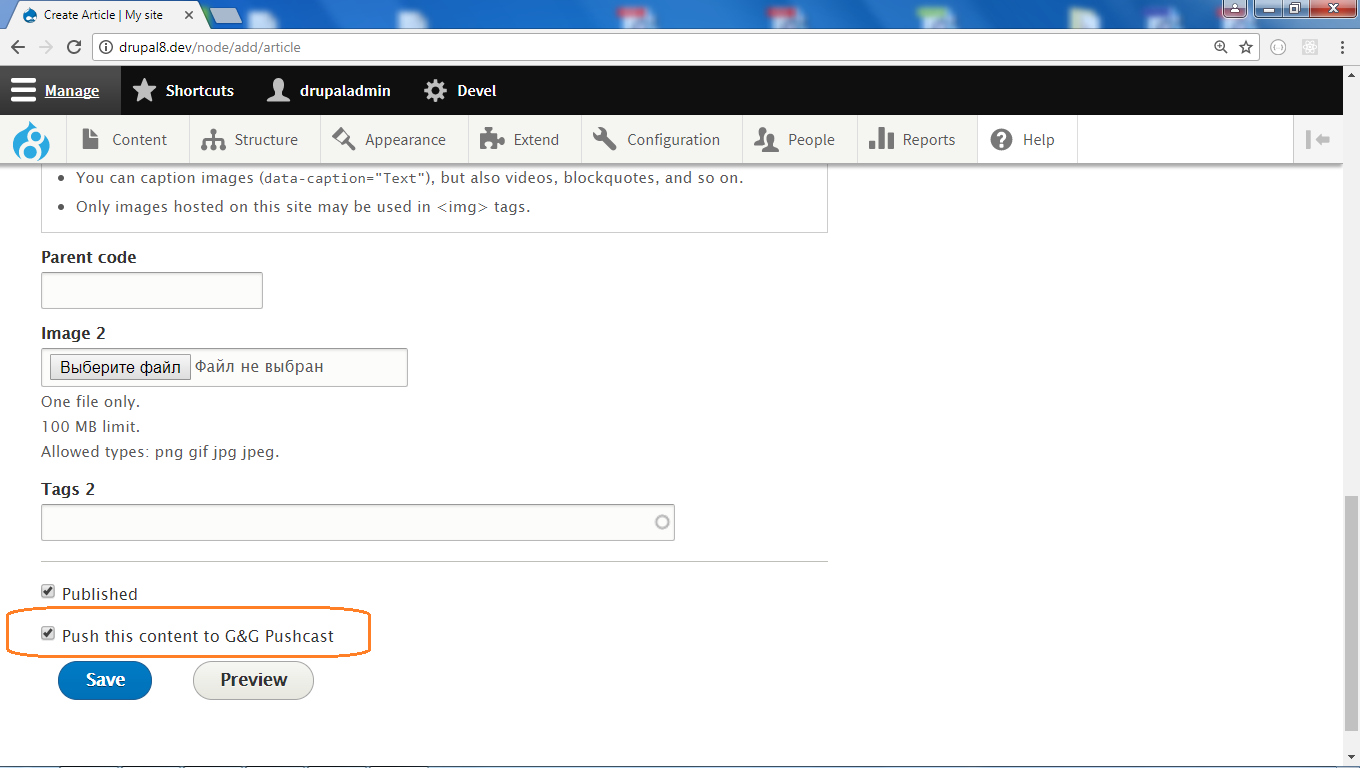Disable Push this content to G&G Pushcast
This screenshot has height=768, width=1360.
(x=47, y=632)
